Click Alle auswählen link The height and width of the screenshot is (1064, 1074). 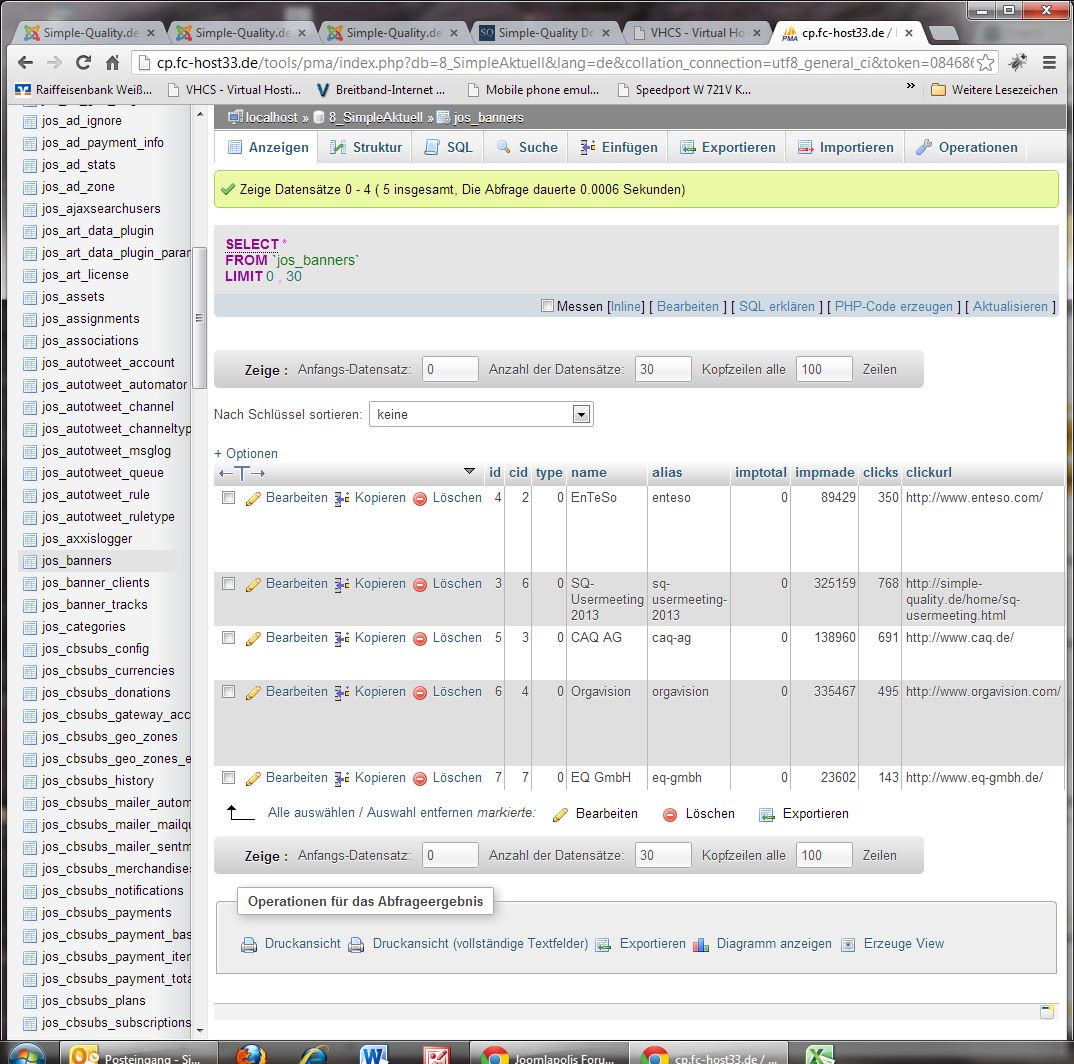click(311, 813)
